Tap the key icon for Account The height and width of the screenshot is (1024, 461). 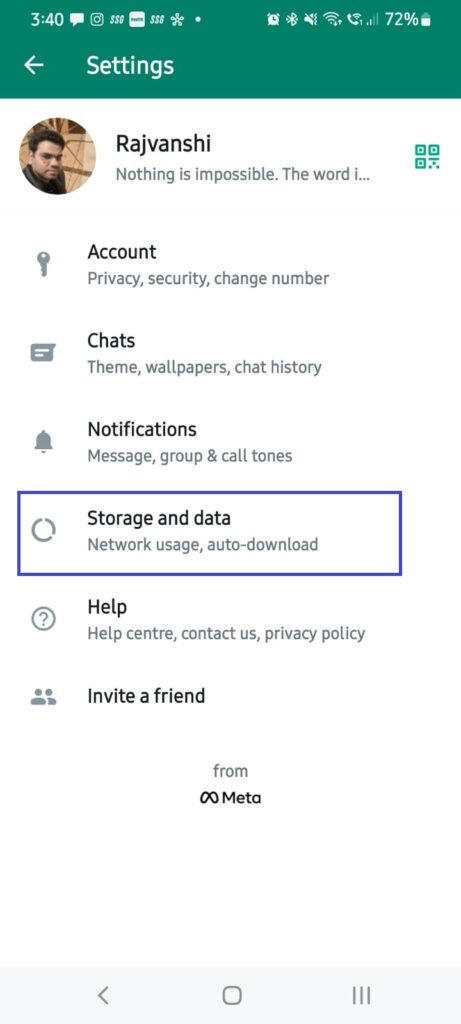click(x=44, y=264)
